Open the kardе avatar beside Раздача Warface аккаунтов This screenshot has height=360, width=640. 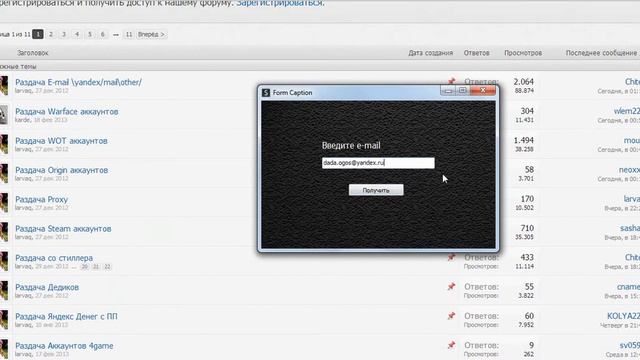click(4, 115)
